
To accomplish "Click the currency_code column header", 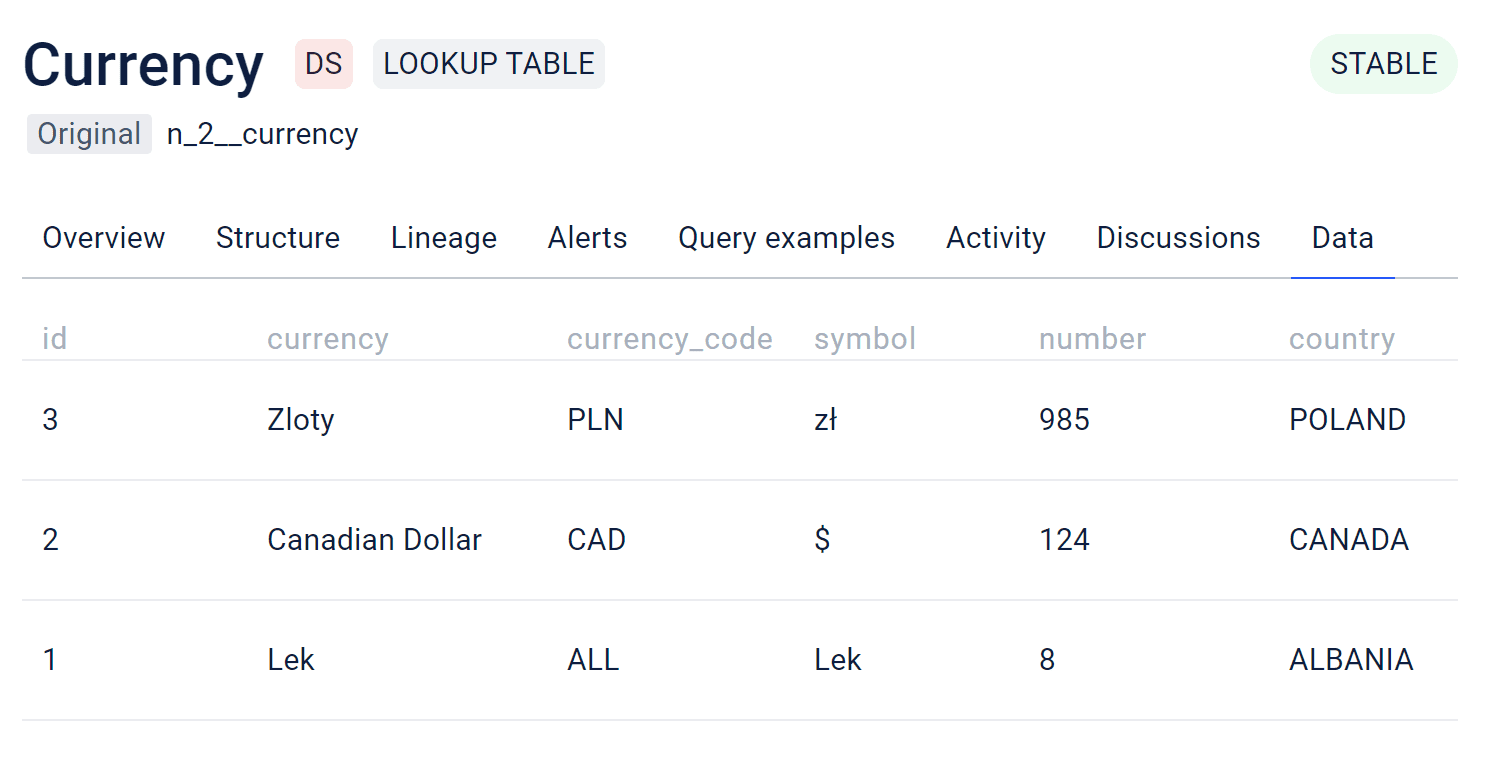I will coord(669,339).
